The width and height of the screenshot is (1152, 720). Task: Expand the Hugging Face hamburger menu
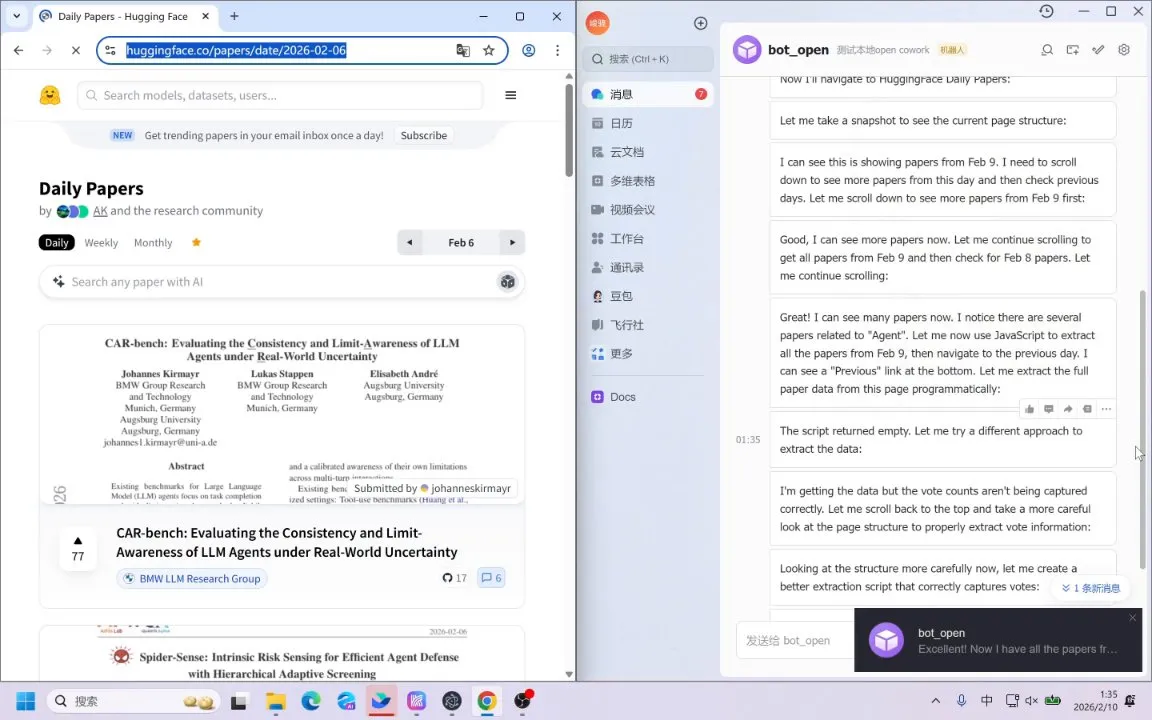point(511,95)
